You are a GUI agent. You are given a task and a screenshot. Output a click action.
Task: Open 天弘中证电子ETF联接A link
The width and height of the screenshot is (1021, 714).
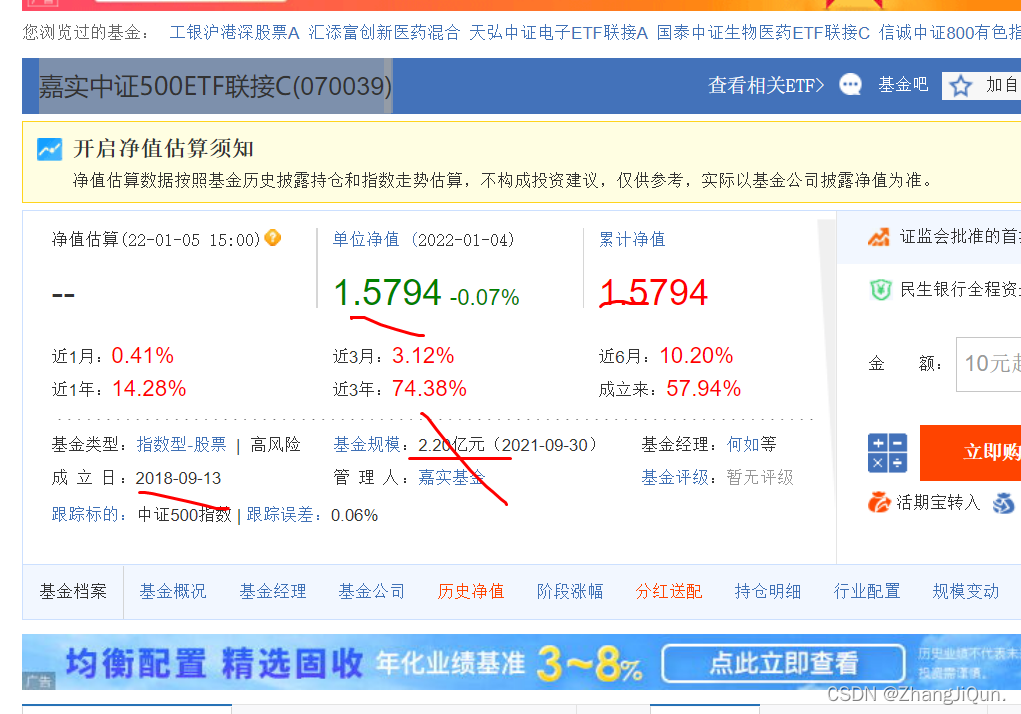[559, 33]
